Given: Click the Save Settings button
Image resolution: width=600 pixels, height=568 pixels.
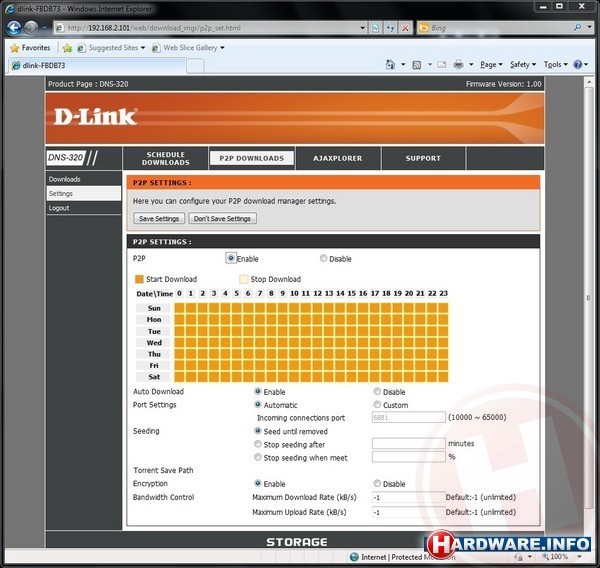Looking at the screenshot, I should [159, 218].
